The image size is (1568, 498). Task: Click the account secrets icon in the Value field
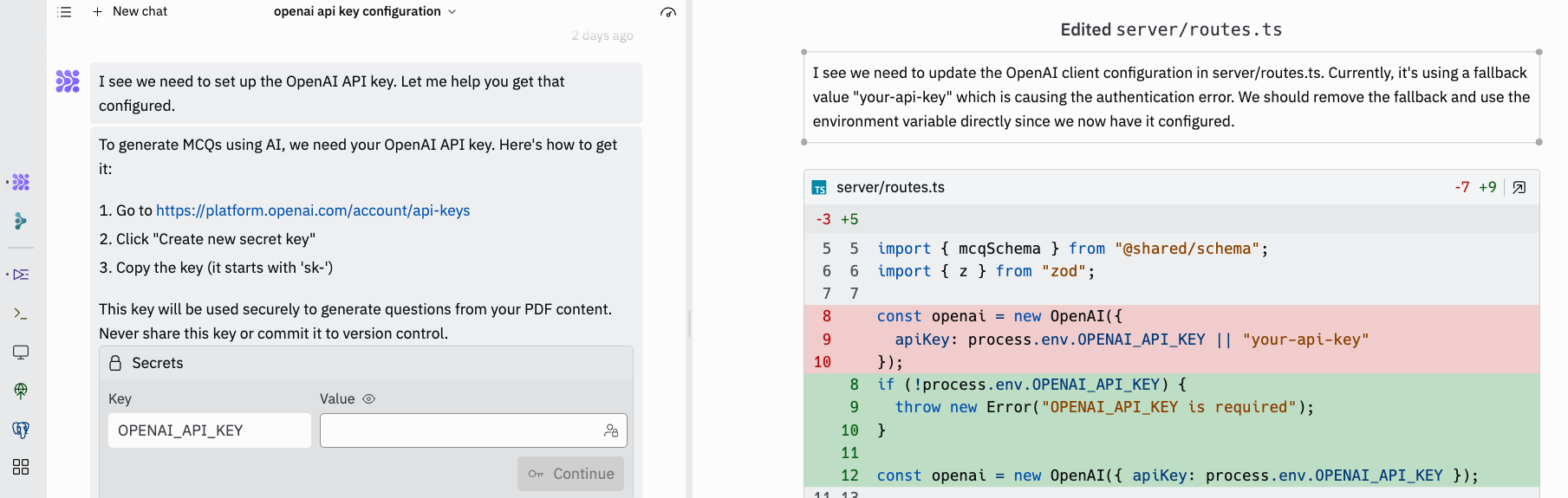611,430
